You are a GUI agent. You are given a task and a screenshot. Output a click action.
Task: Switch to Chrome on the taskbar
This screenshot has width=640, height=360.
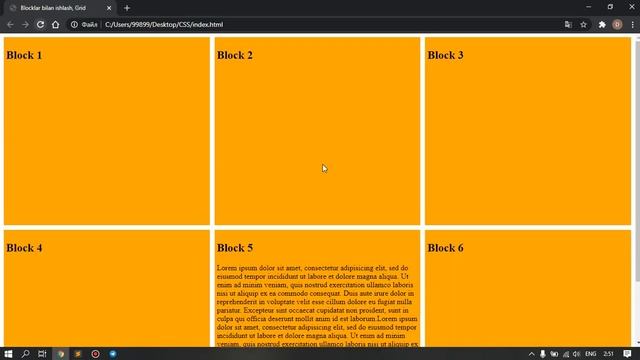click(61, 354)
